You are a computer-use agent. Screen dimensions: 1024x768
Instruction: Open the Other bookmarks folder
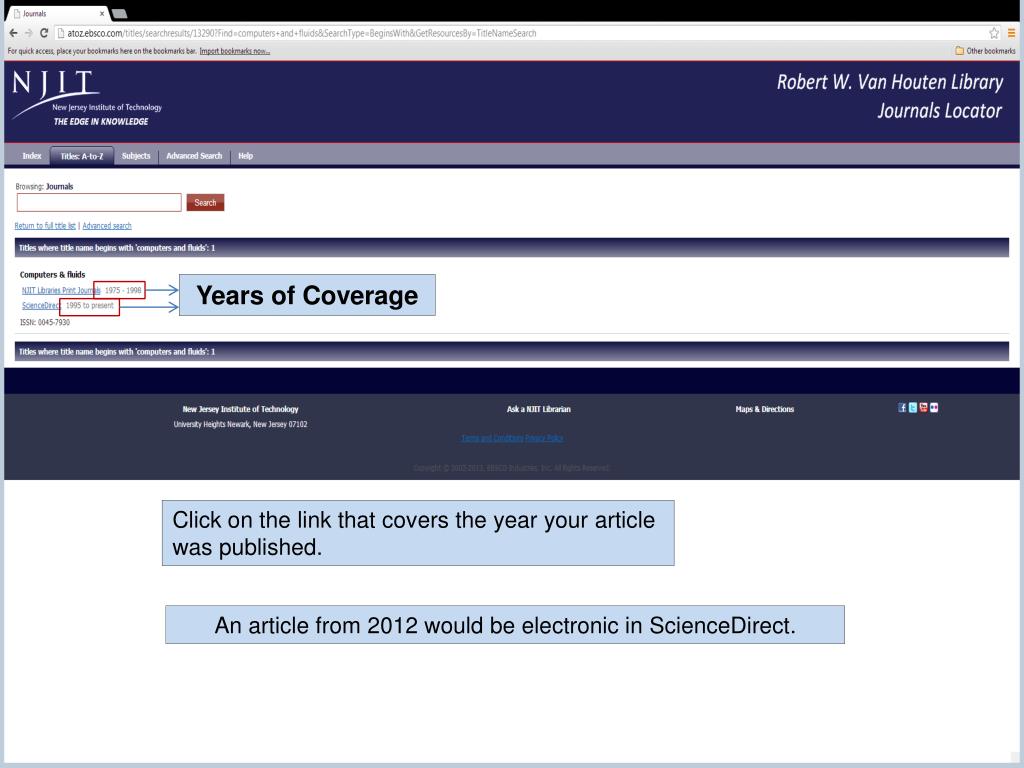coord(985,50)
